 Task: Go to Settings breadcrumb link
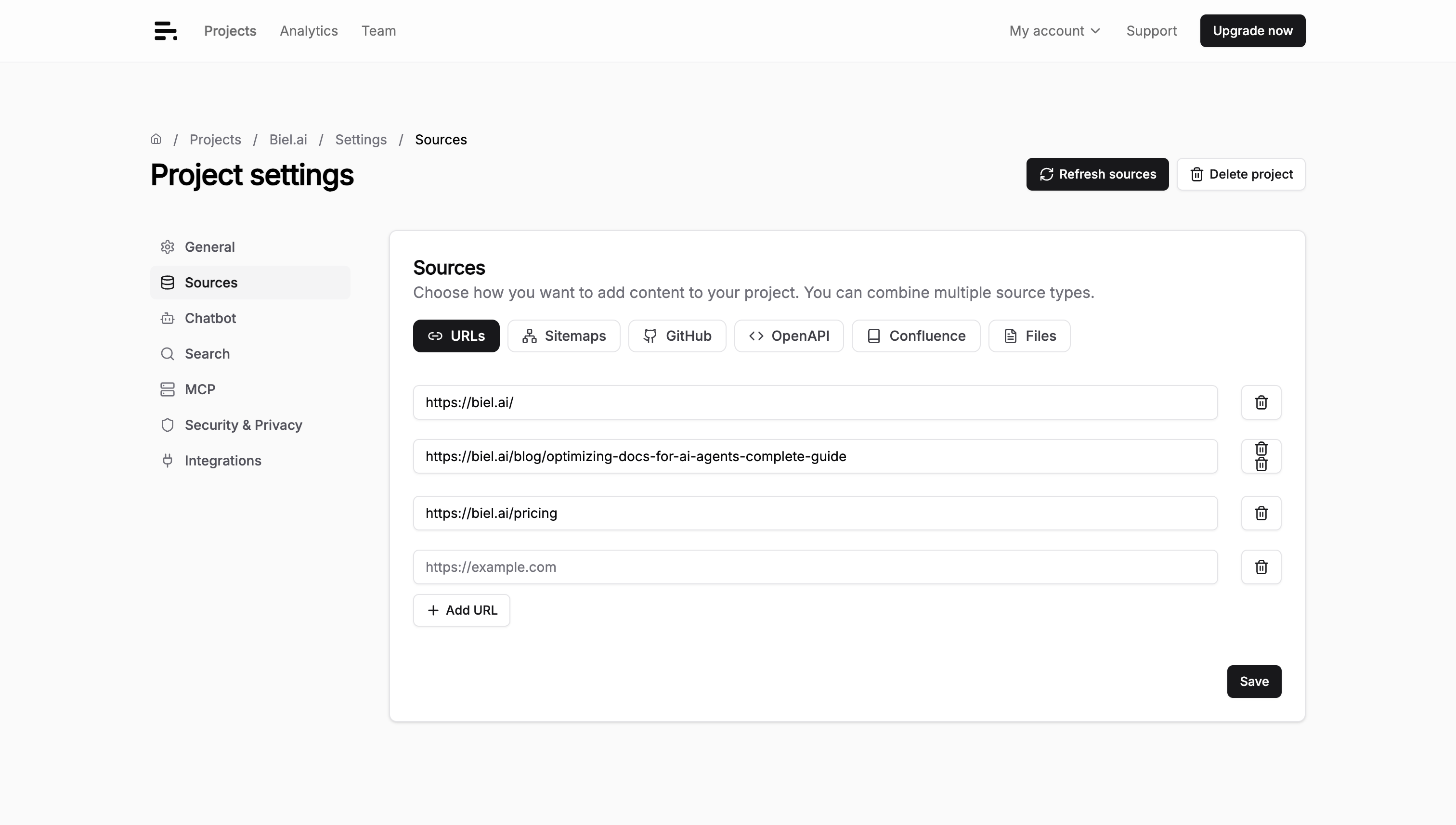click(361, 140)
